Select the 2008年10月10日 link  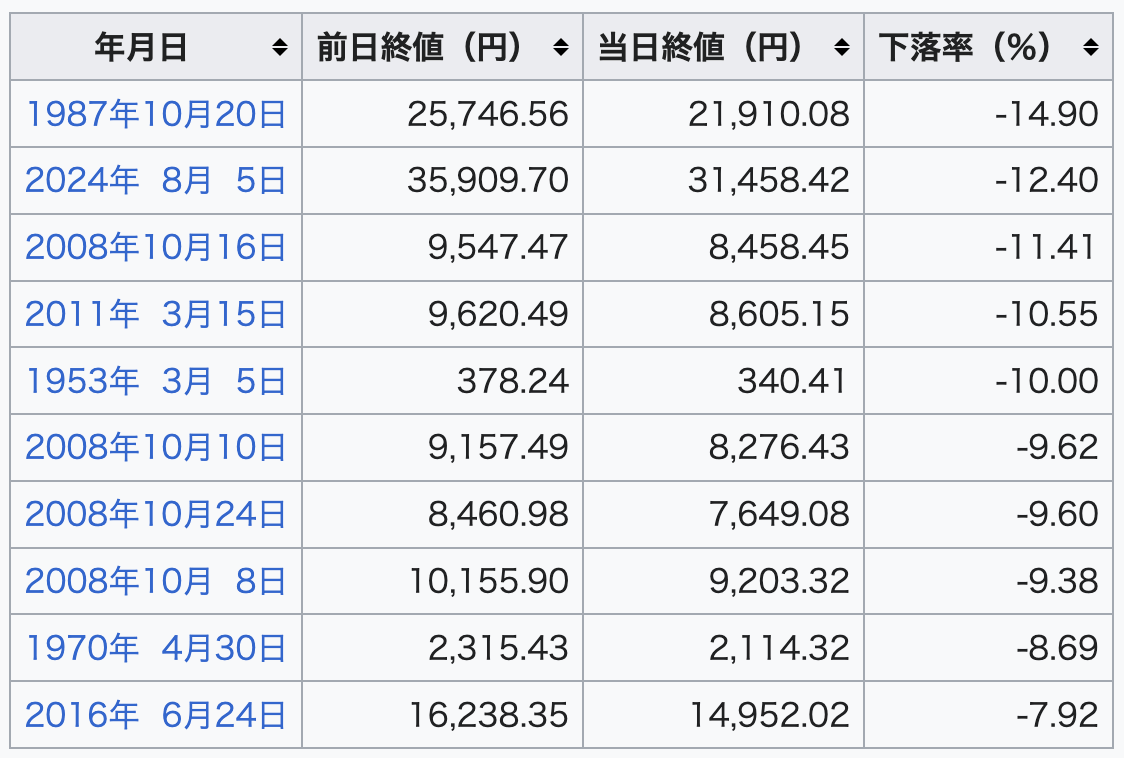point(156,447)
